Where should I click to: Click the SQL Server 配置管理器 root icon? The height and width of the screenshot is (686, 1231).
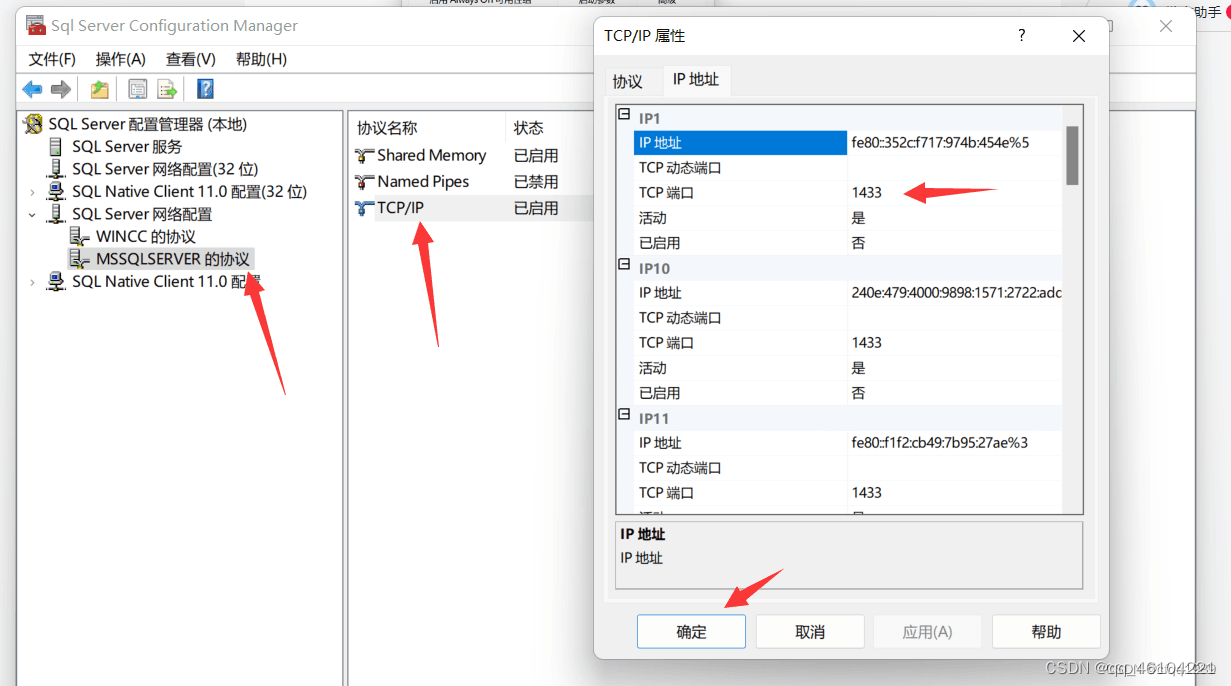point(35,124)
